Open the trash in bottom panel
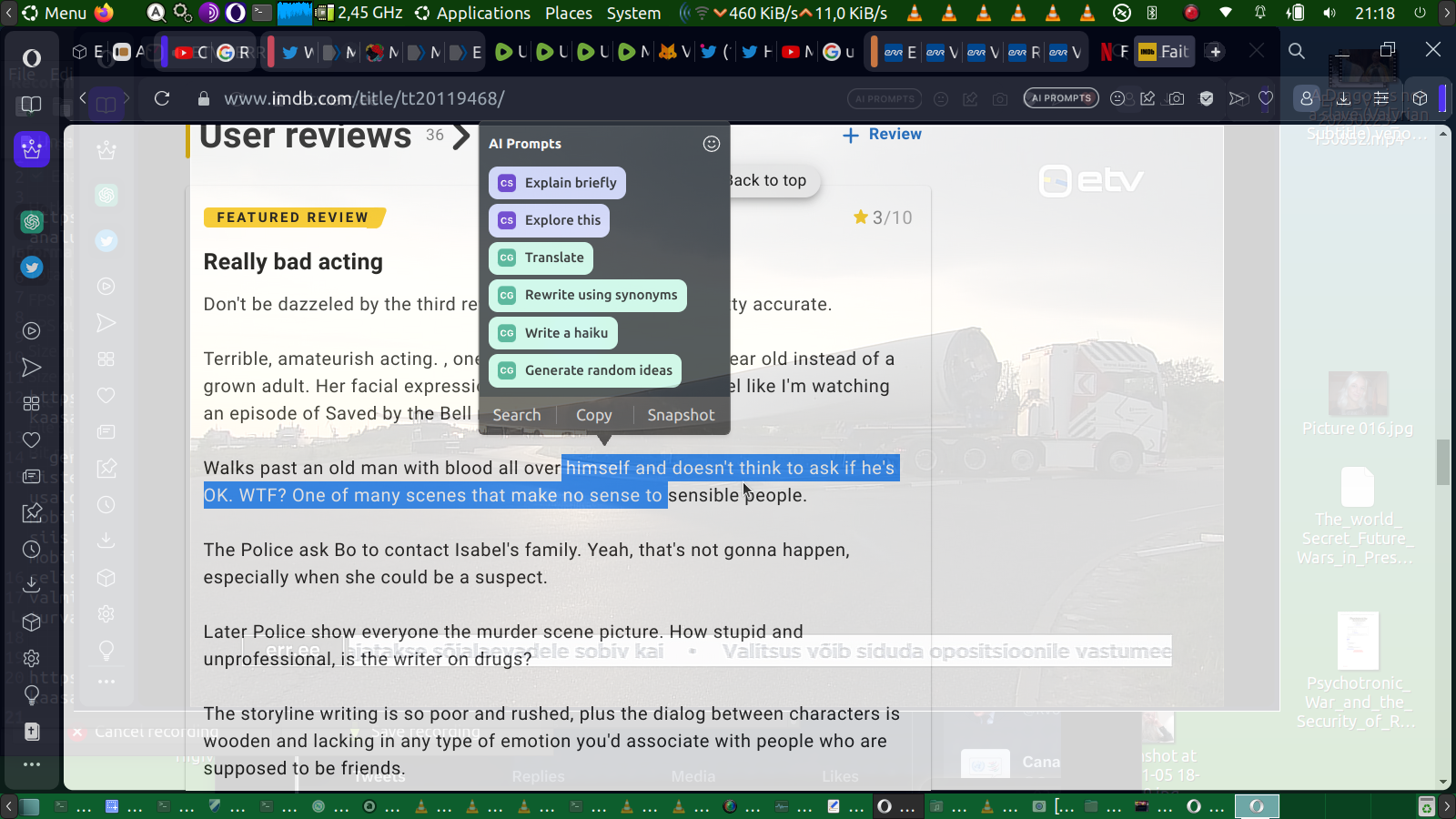The image size is (1456, 819). [x=1427, y=806]
